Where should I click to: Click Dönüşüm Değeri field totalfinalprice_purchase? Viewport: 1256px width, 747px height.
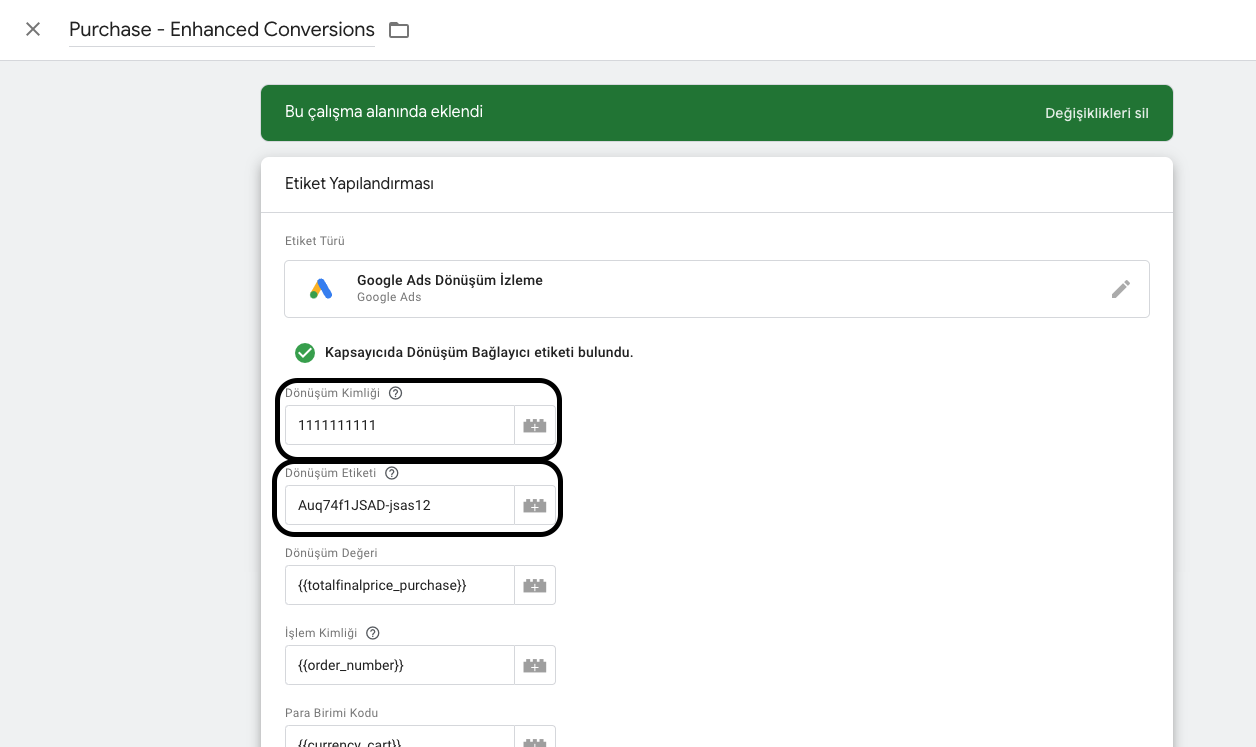coord(400,585)
